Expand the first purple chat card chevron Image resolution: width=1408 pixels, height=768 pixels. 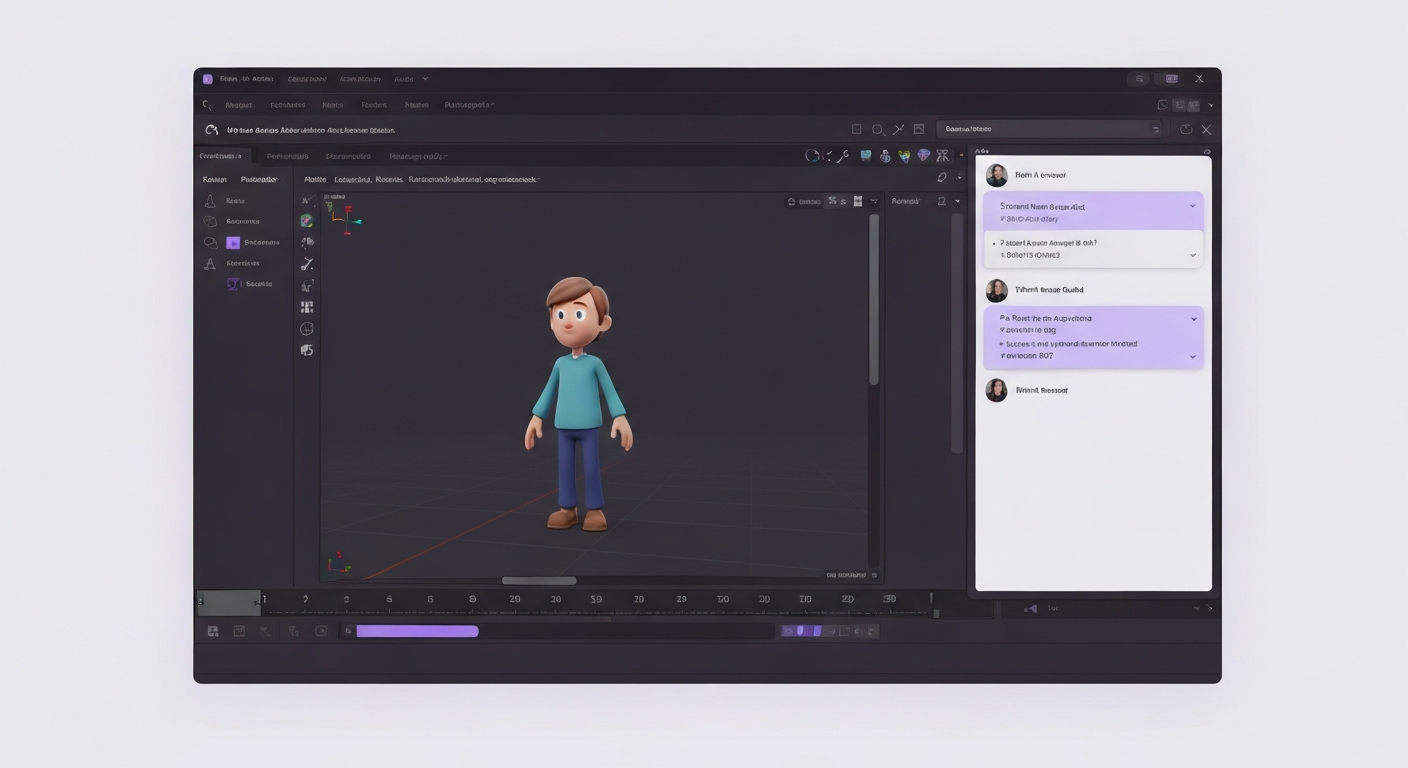pyautogui.click(x=1192, y=206)
